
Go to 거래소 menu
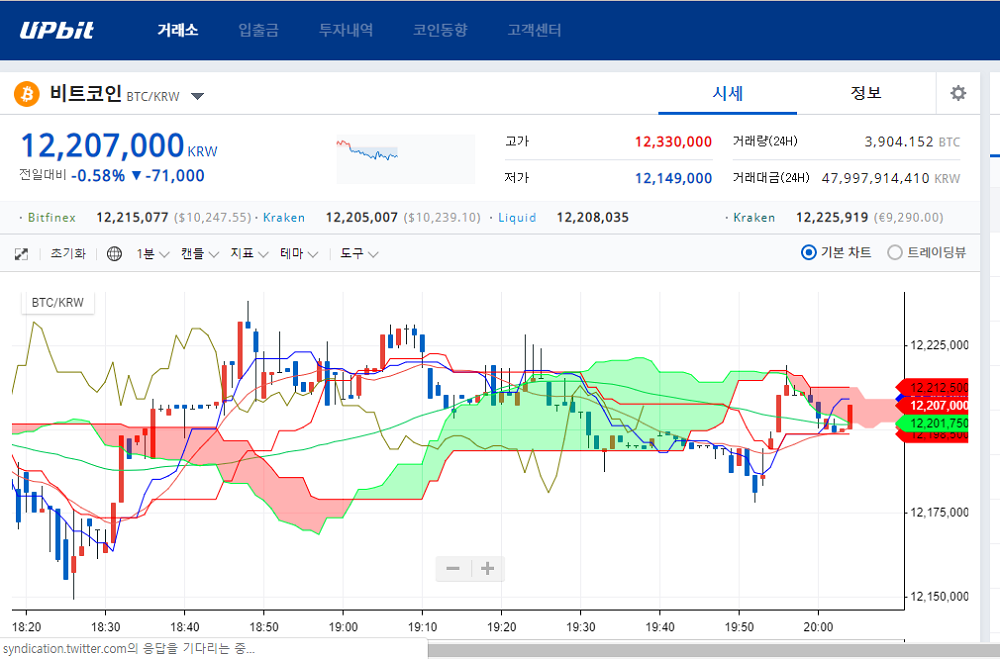click(178, 30)
